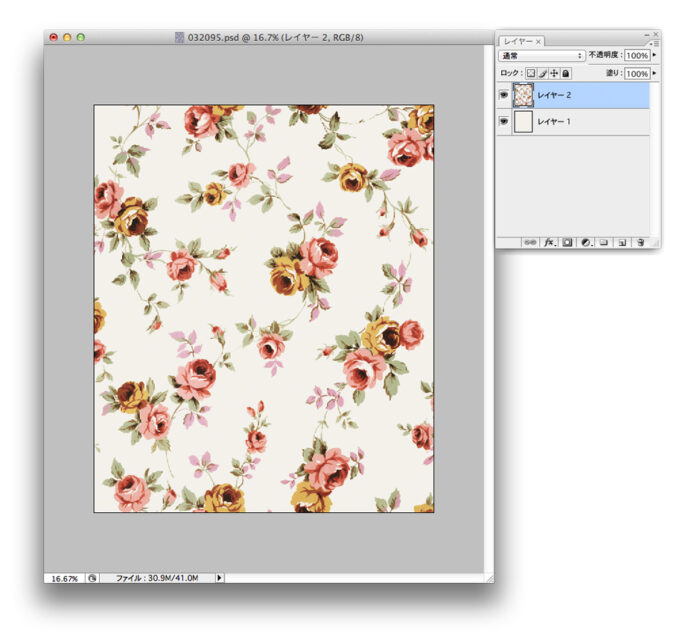This screenshot has height=644, width=700.
Task: Lock image pixels with brush icon
Action: click(x=543, y=74)
